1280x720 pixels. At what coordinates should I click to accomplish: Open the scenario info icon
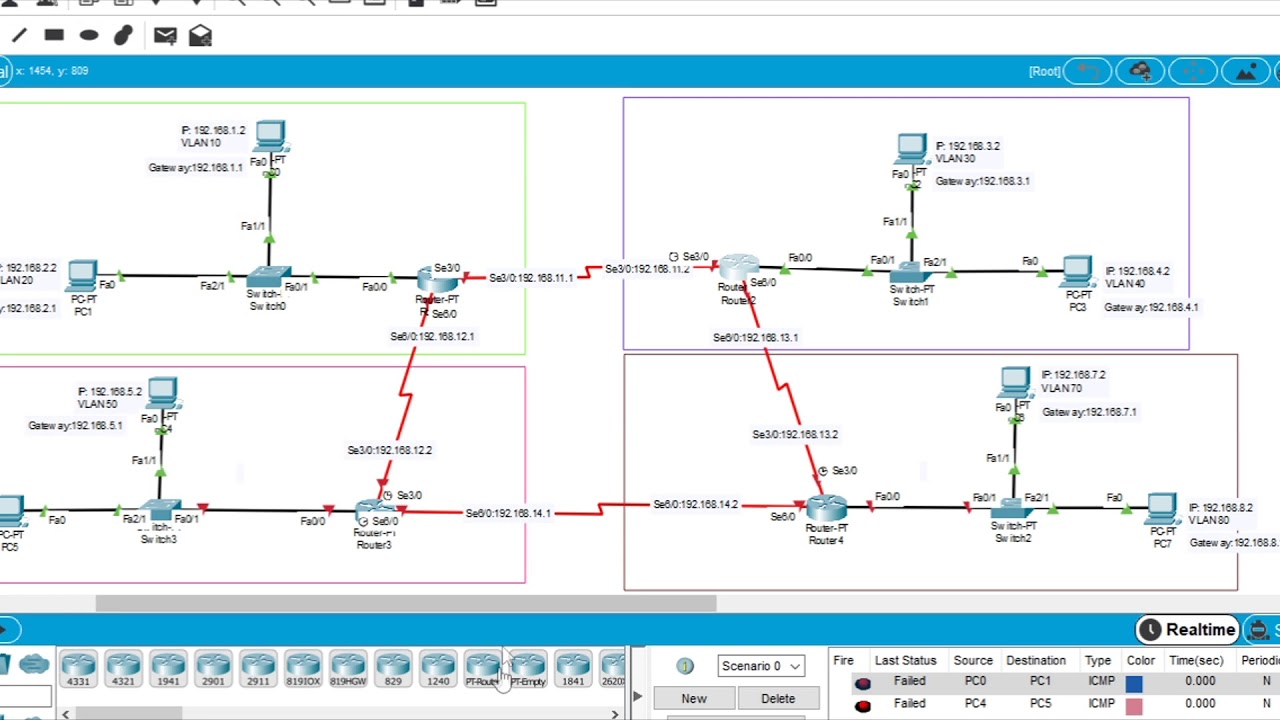pyautogui.click(x=685, y=666)
